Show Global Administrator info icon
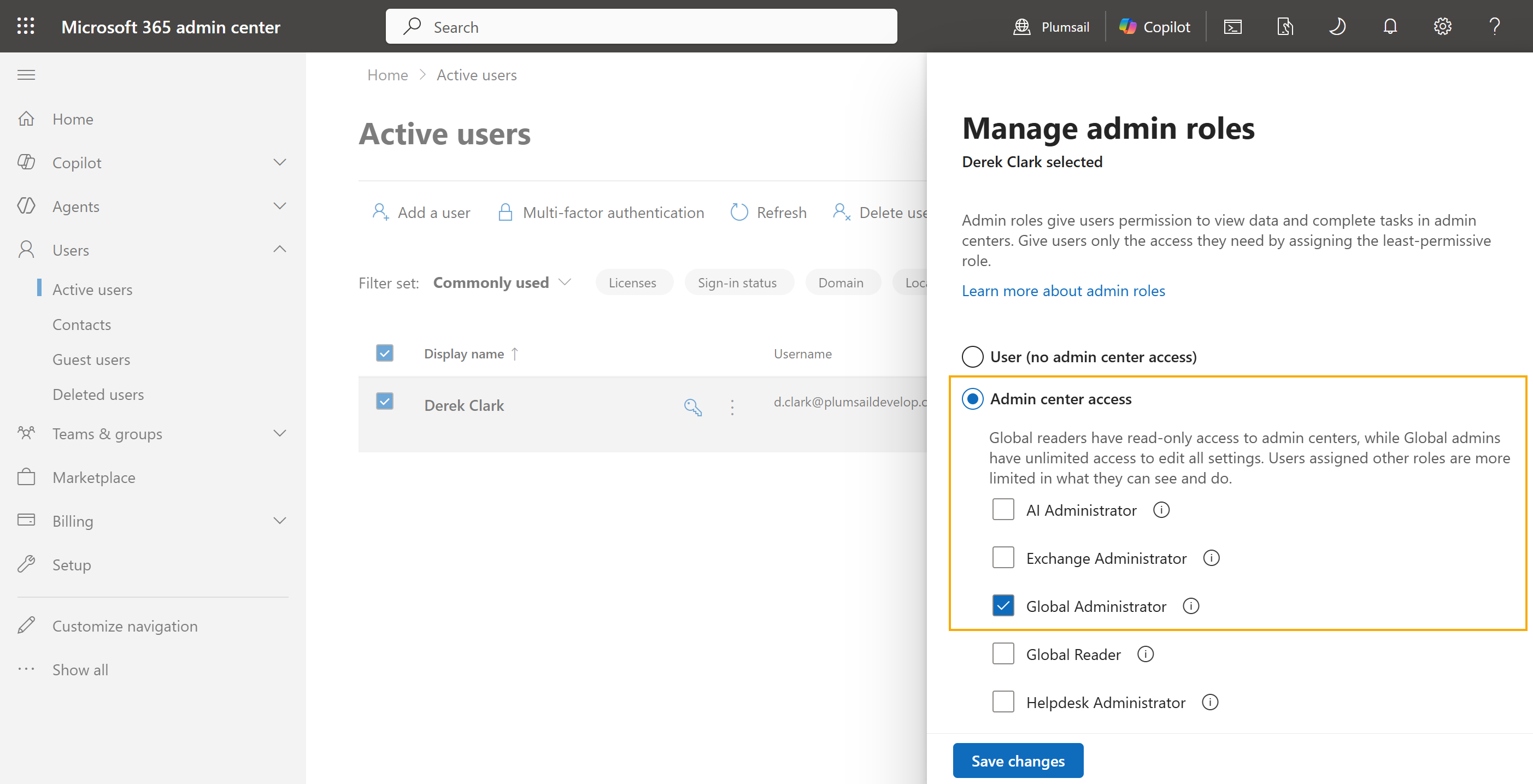The width and height of the screenshot is (1533, 784). click(1190, 606)
